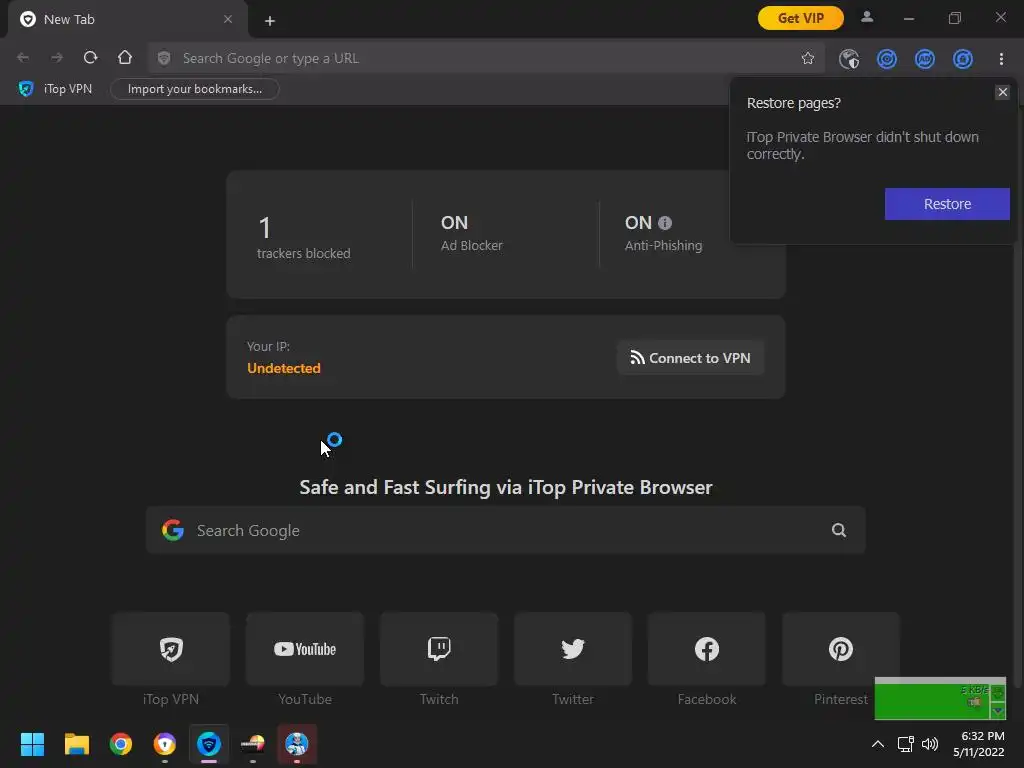Open the Windows Start menu
Image resolution: width=1024 pixels, height=768 pixels.
(32, 744)
